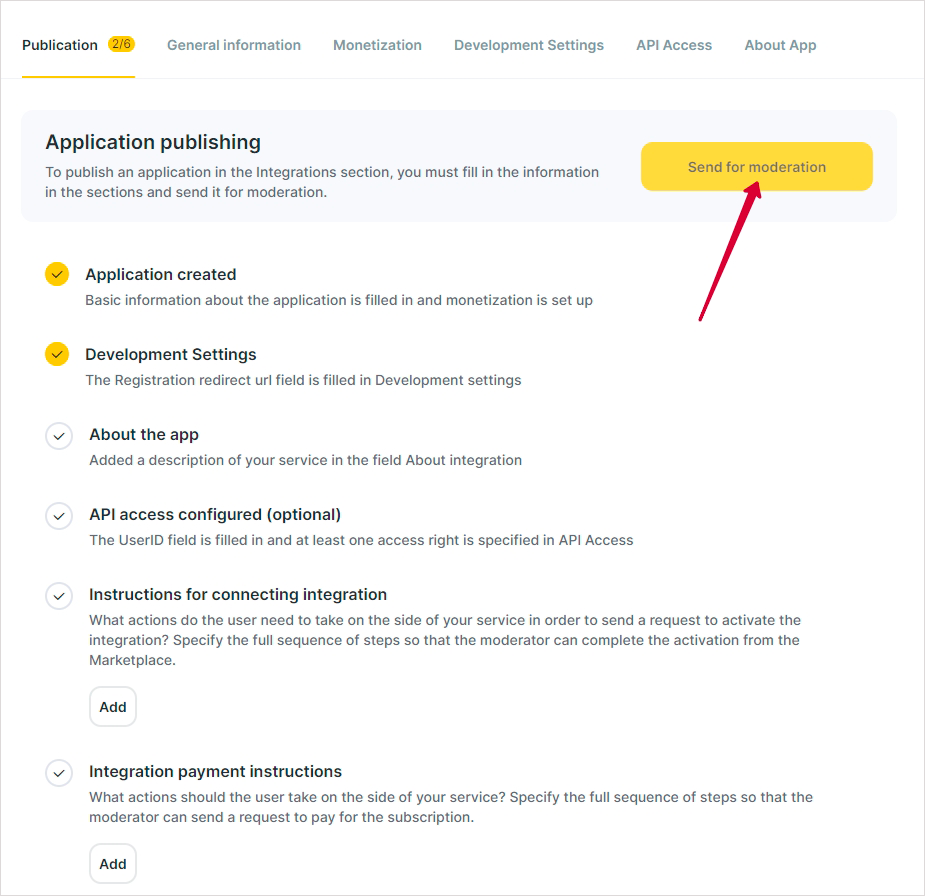925x896 pixels.
Task: Click Send for moderation button
Action: [x=757, y=166]
